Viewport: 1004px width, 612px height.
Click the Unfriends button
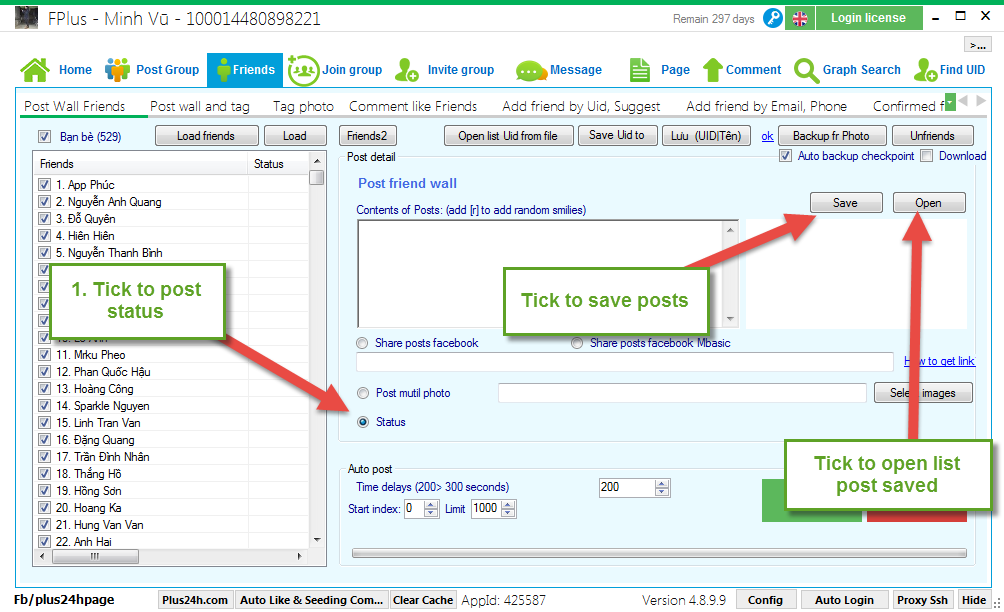pos(932,136)
